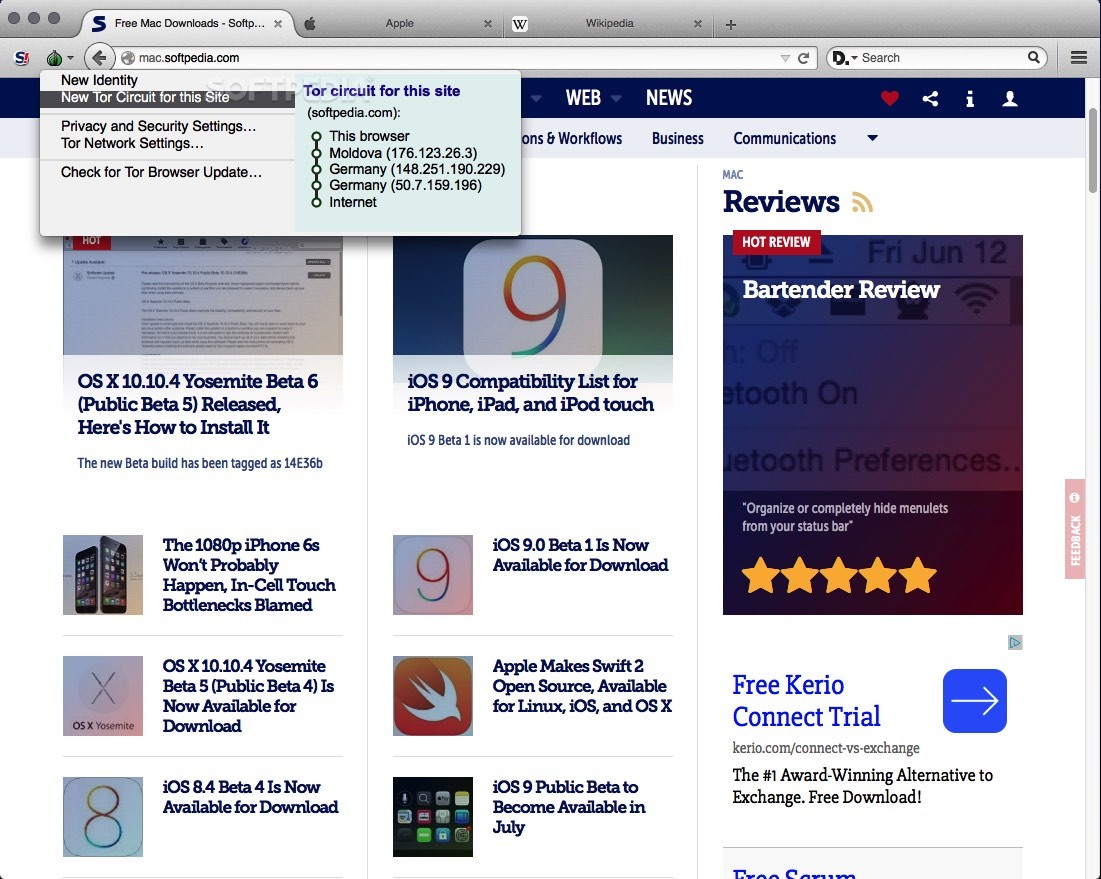1101x879 pixels.
Task: Open iOS 8.4 Beta 4 article link
Action: click(x=250, y=796)
